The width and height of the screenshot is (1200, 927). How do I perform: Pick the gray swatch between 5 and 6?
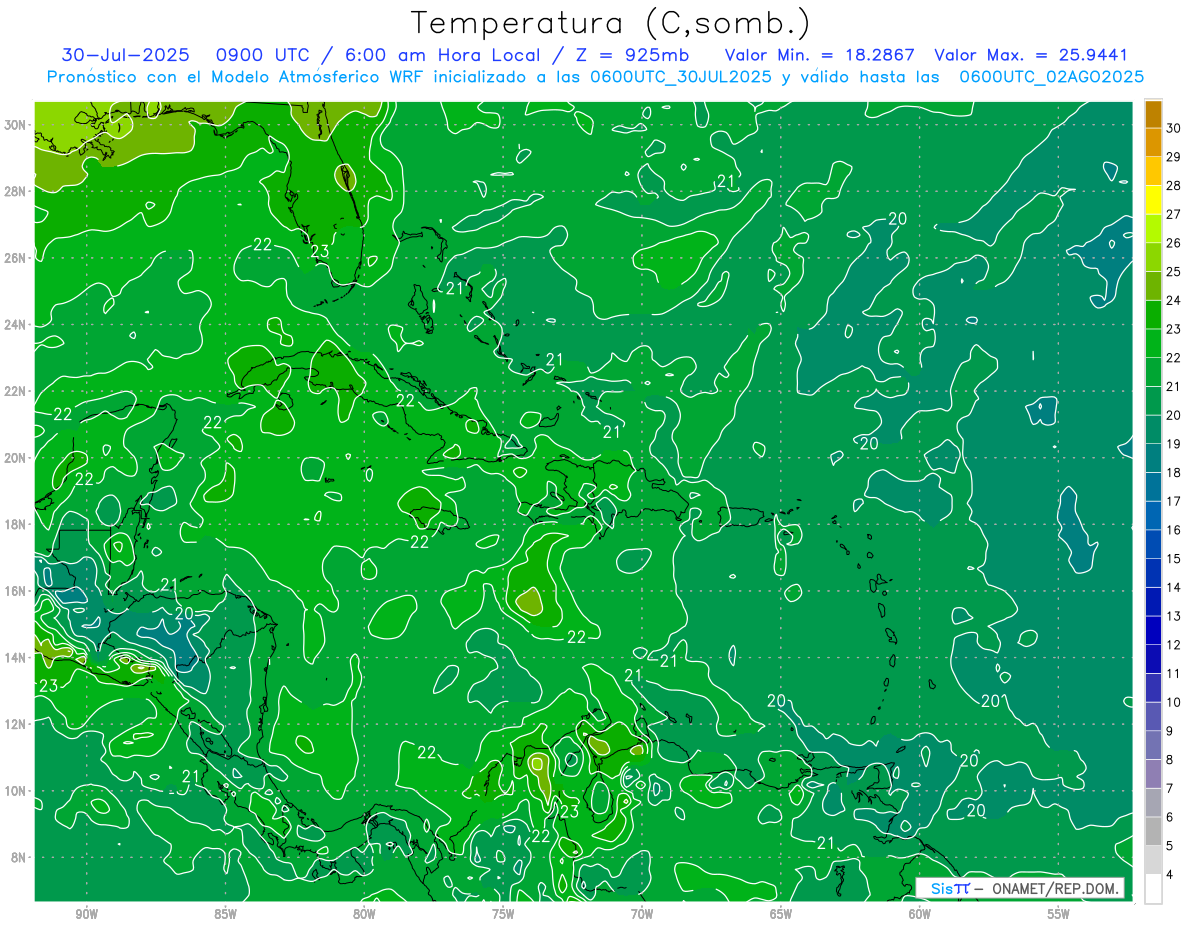1153,831
